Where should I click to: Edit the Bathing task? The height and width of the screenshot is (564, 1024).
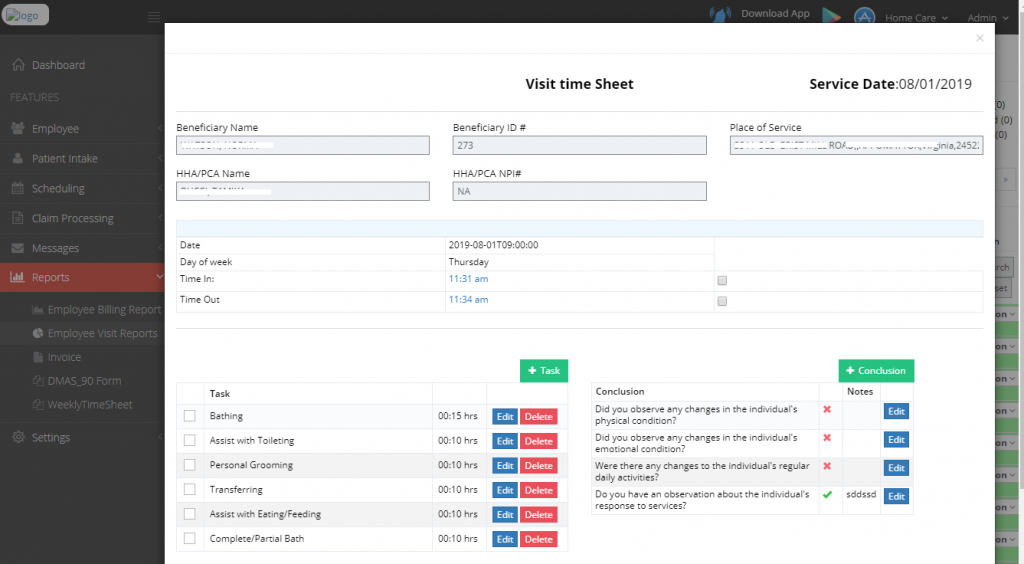505,416
